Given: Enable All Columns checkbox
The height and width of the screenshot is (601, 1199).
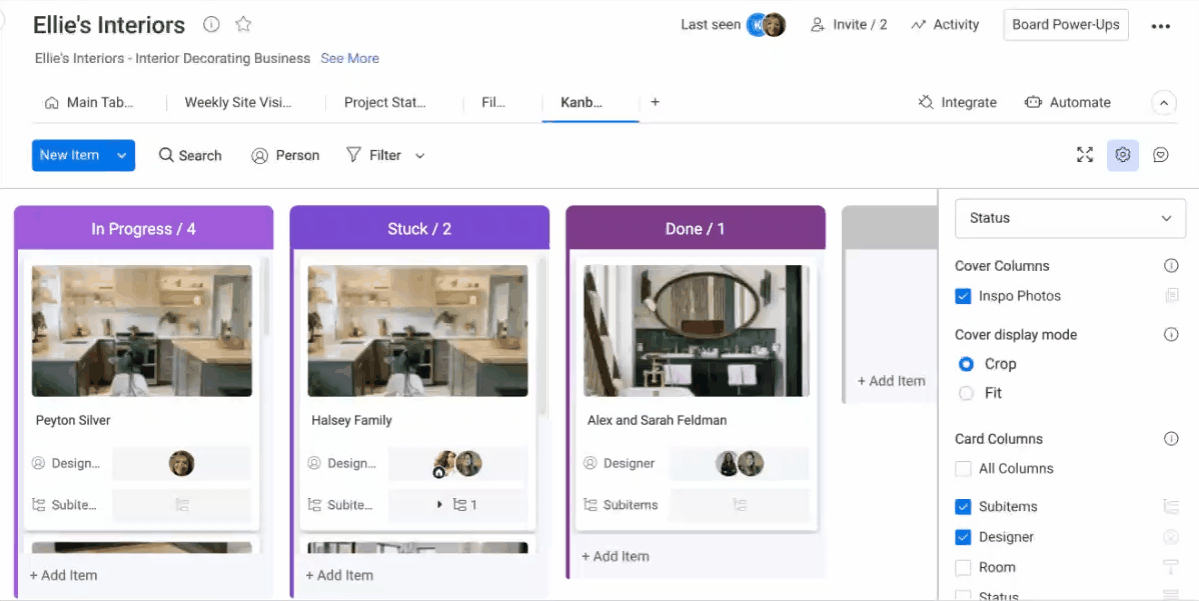Looking at the screenshot, I should click(963, 469).
